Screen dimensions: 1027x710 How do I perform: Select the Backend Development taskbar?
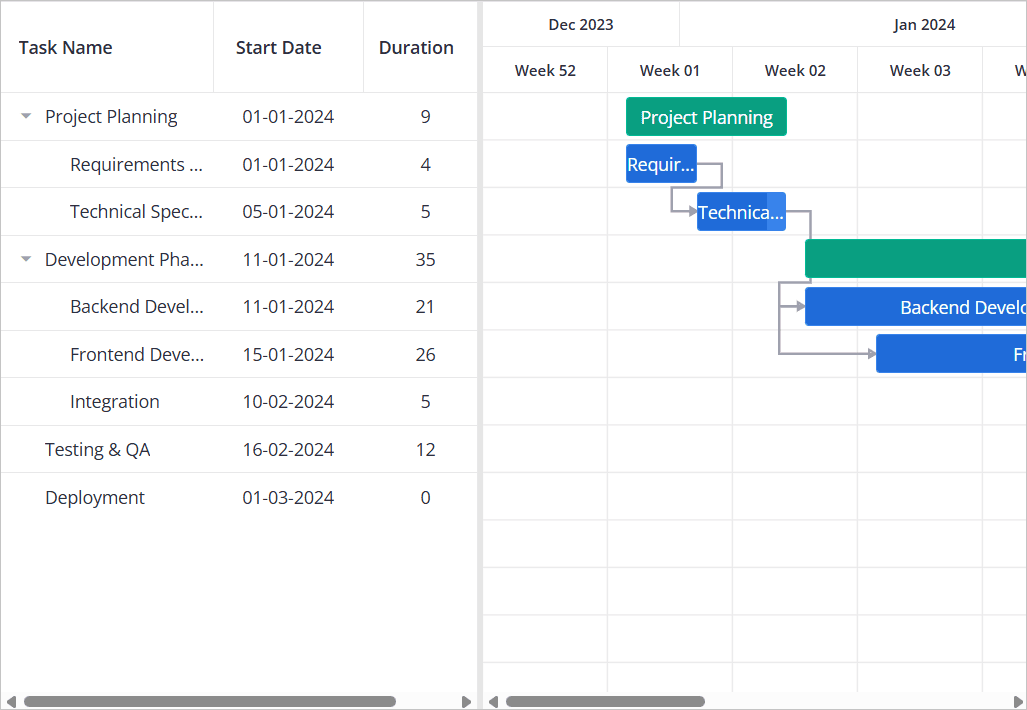tap(915, 307)
